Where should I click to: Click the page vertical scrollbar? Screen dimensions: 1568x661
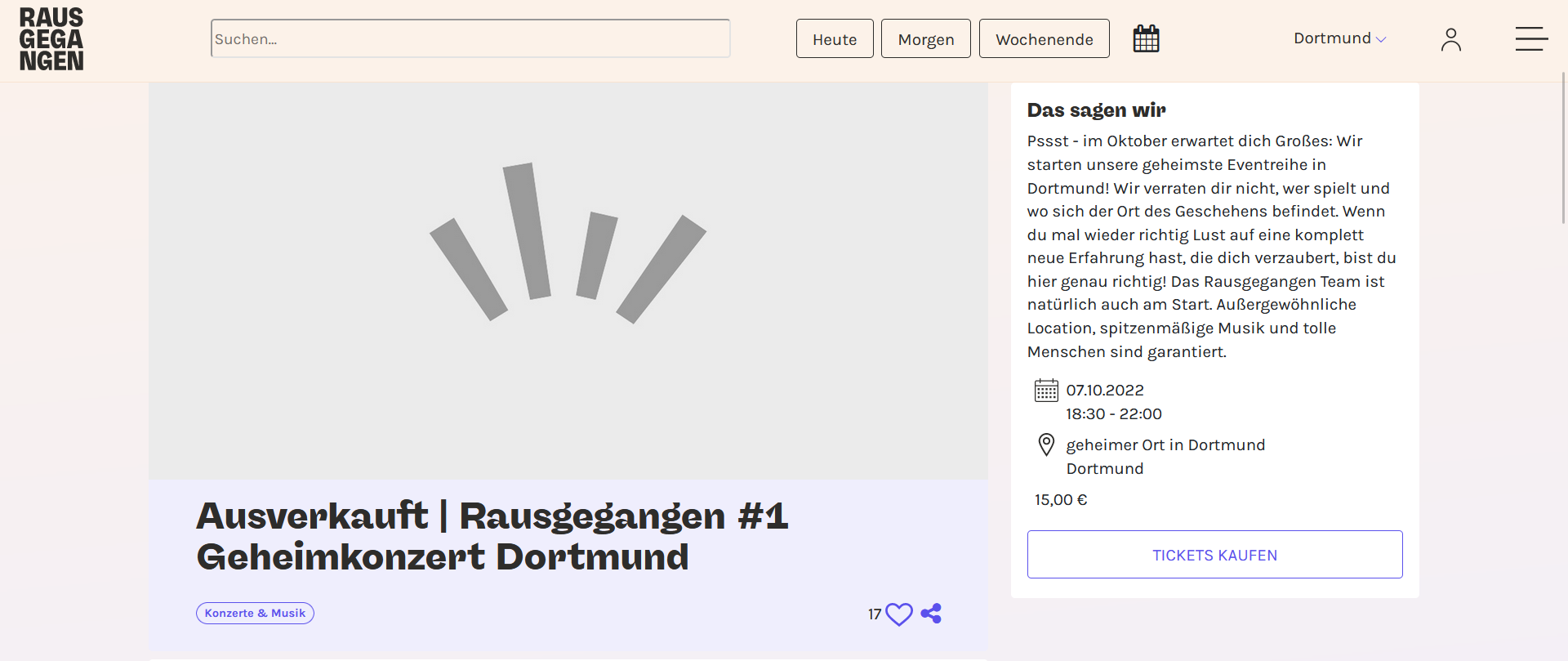click(x=1563, y=147)
